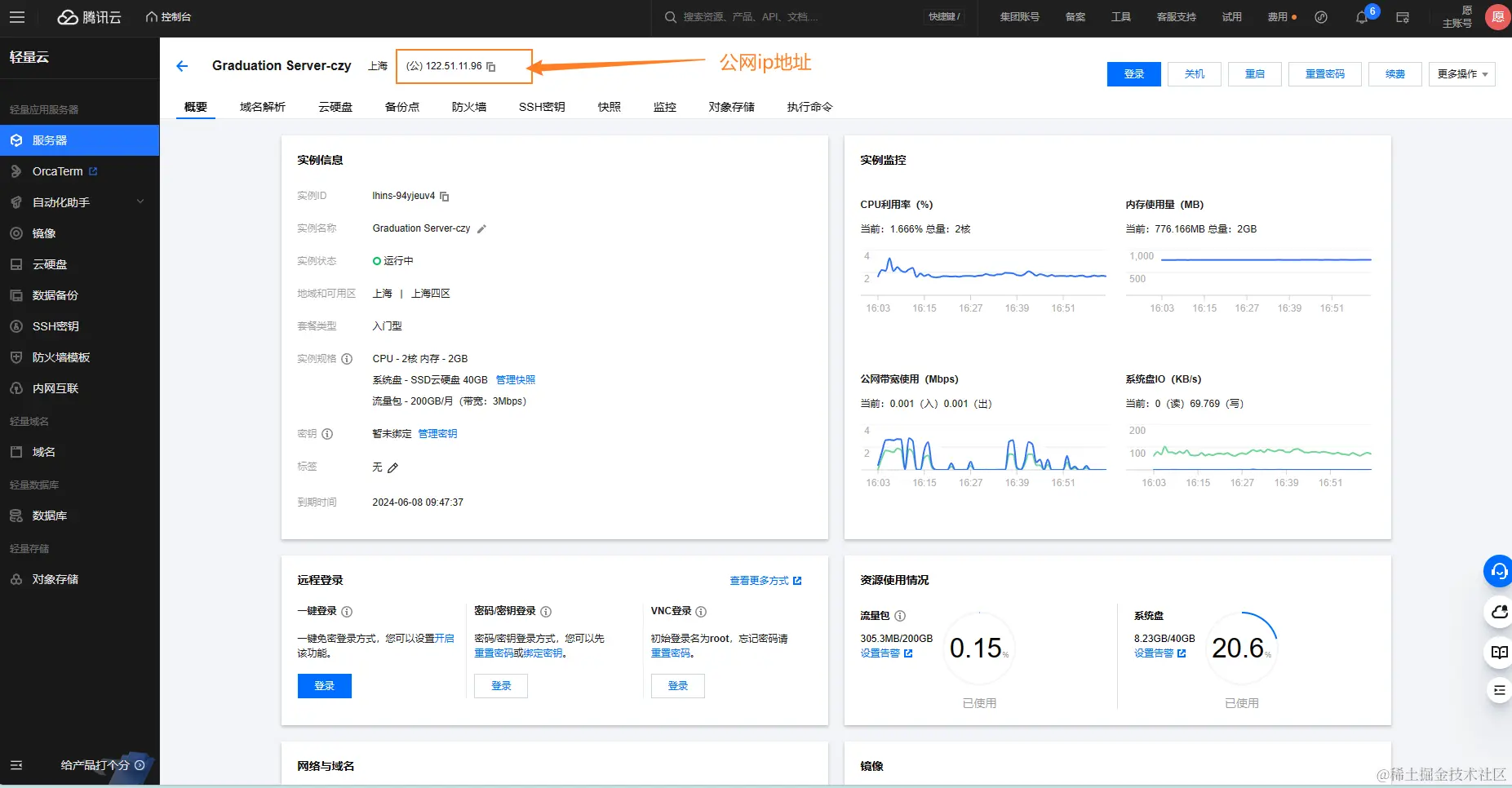Open the 管理快照 link
The image size is (1512, 788).
click(516, 380)
